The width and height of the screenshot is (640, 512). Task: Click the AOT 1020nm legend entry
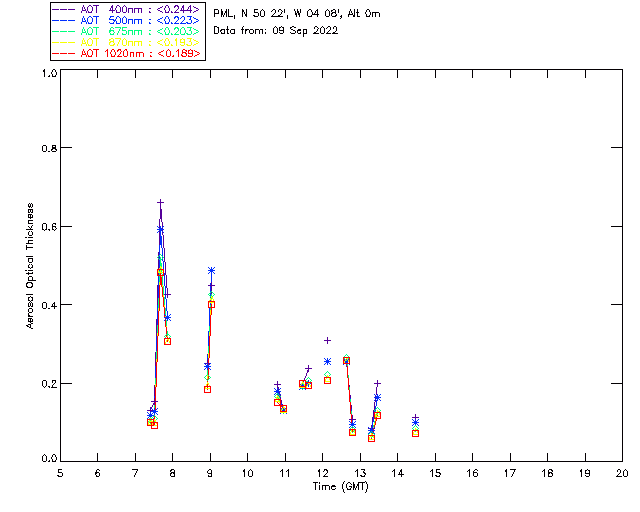coord(126,53)
